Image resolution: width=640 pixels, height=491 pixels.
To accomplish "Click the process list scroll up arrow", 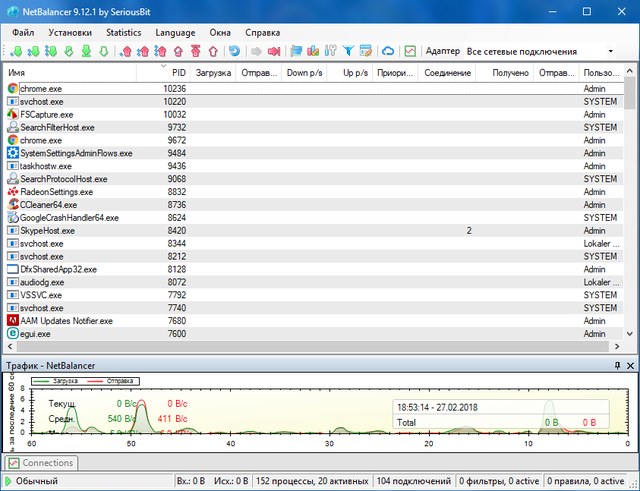I will (629, 70).
